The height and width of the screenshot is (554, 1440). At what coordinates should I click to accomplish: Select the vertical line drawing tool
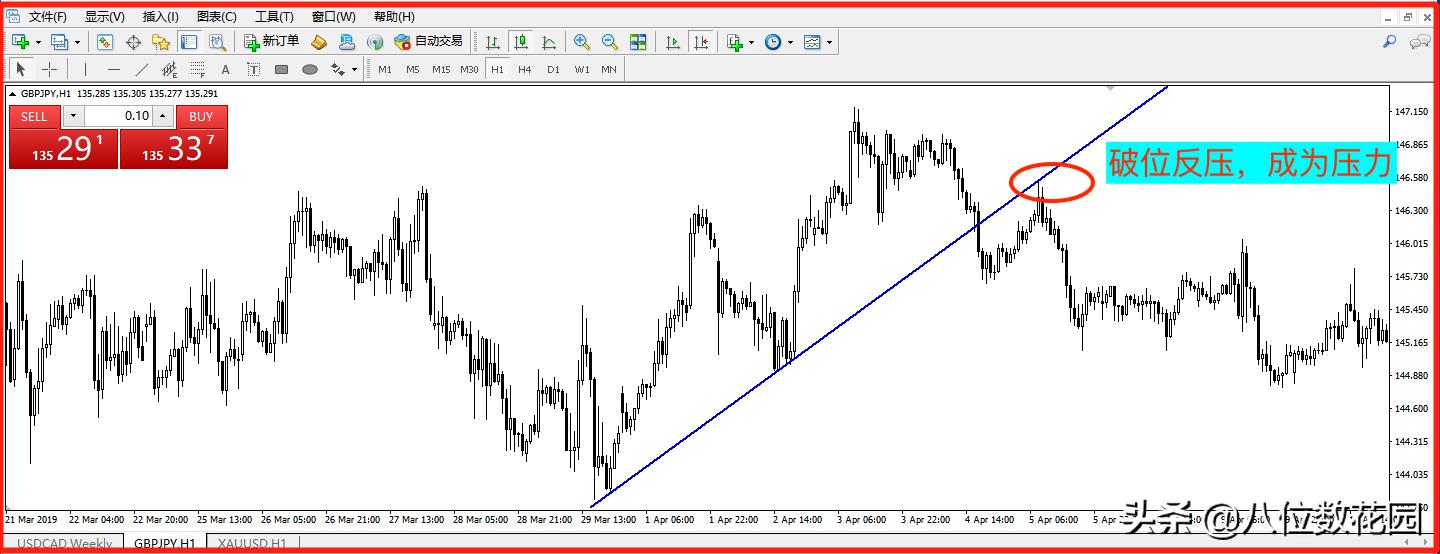coord(85,69)
